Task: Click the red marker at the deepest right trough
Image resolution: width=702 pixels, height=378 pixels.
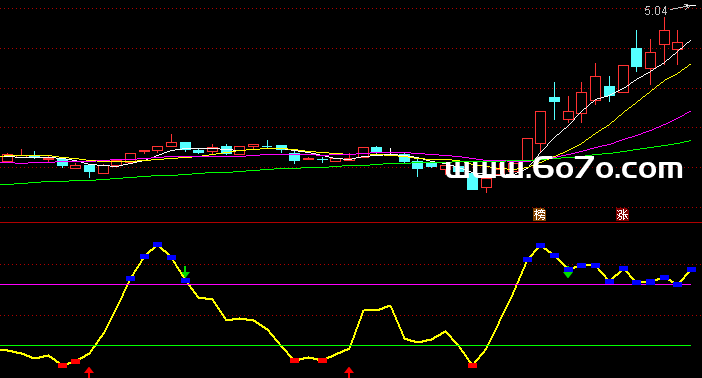Action: [472, 365]
